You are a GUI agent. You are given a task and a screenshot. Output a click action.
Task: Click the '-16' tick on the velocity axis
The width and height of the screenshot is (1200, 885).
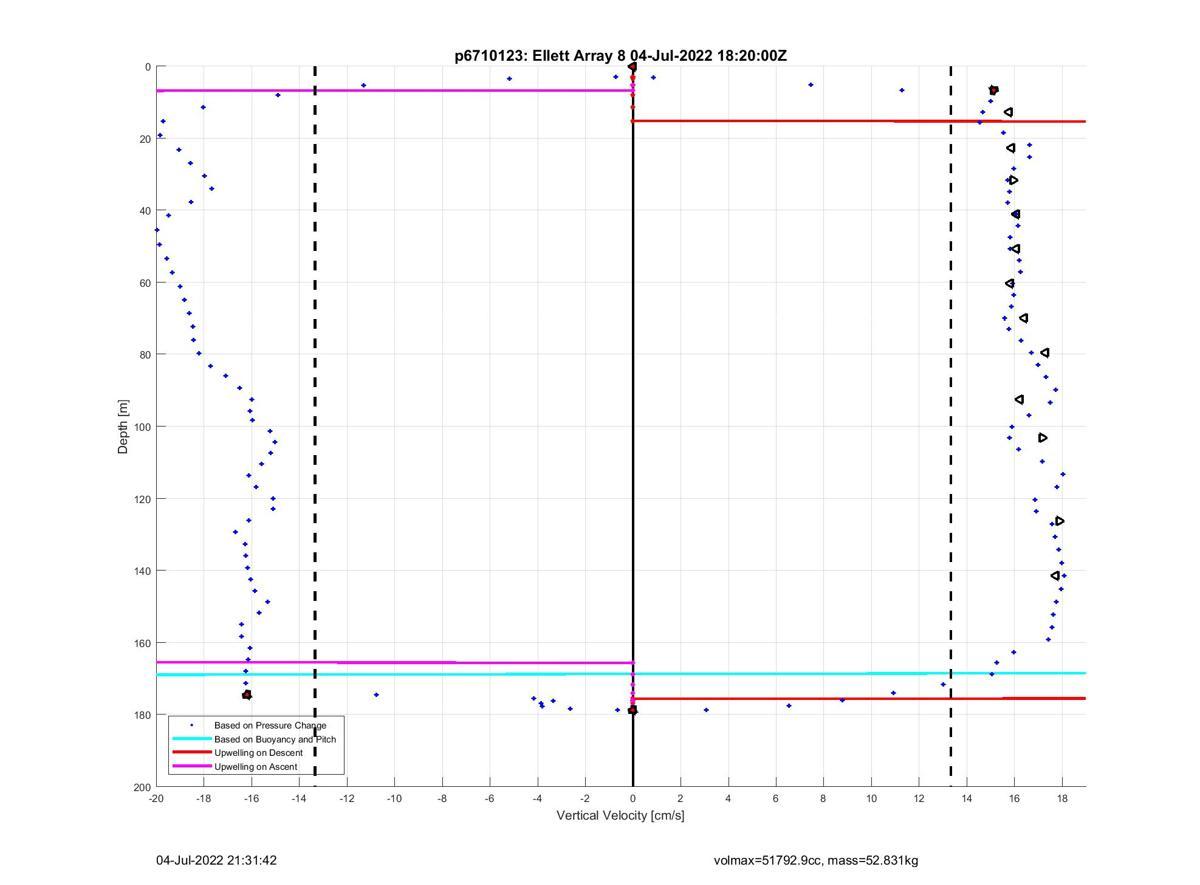tap(251, 798)
